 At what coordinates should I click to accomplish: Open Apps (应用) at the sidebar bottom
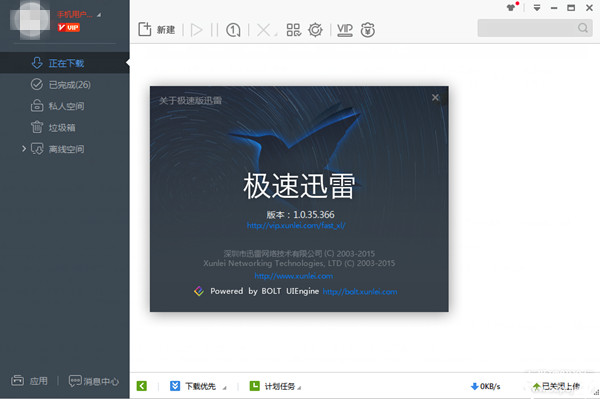30,381
